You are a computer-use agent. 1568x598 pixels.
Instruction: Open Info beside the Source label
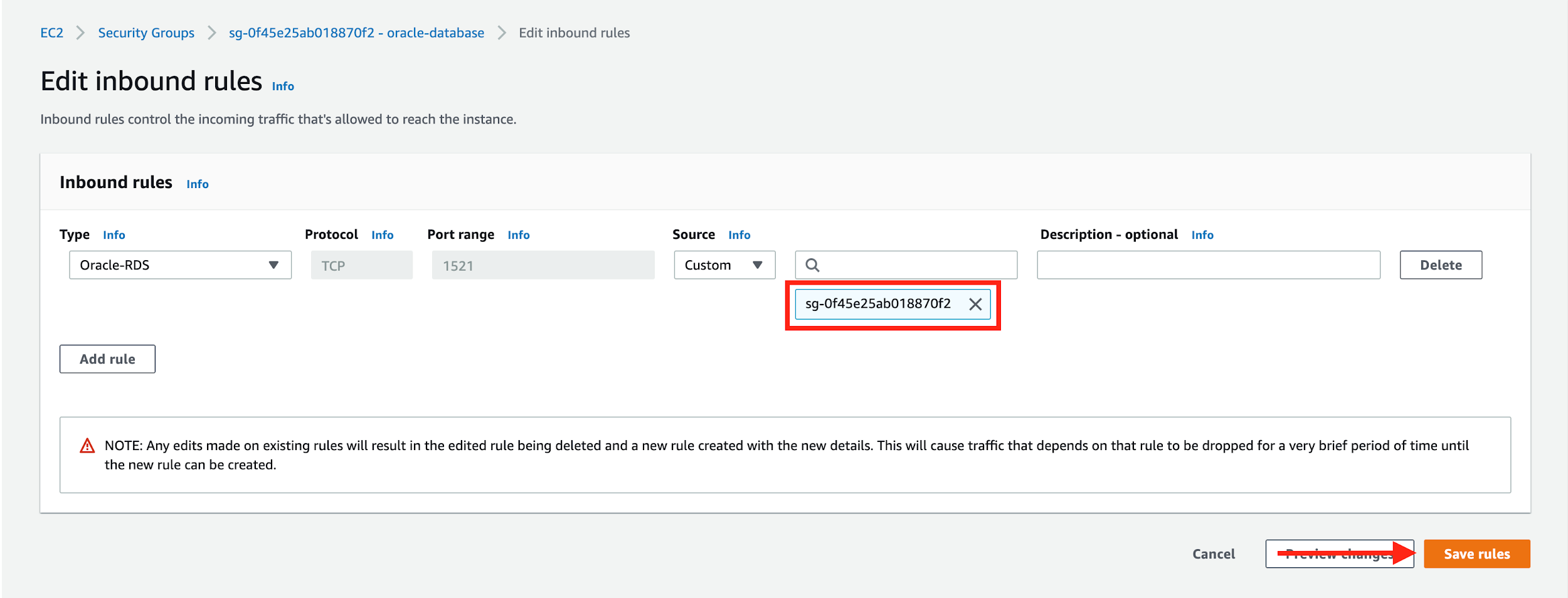click(x=739, y=234)
